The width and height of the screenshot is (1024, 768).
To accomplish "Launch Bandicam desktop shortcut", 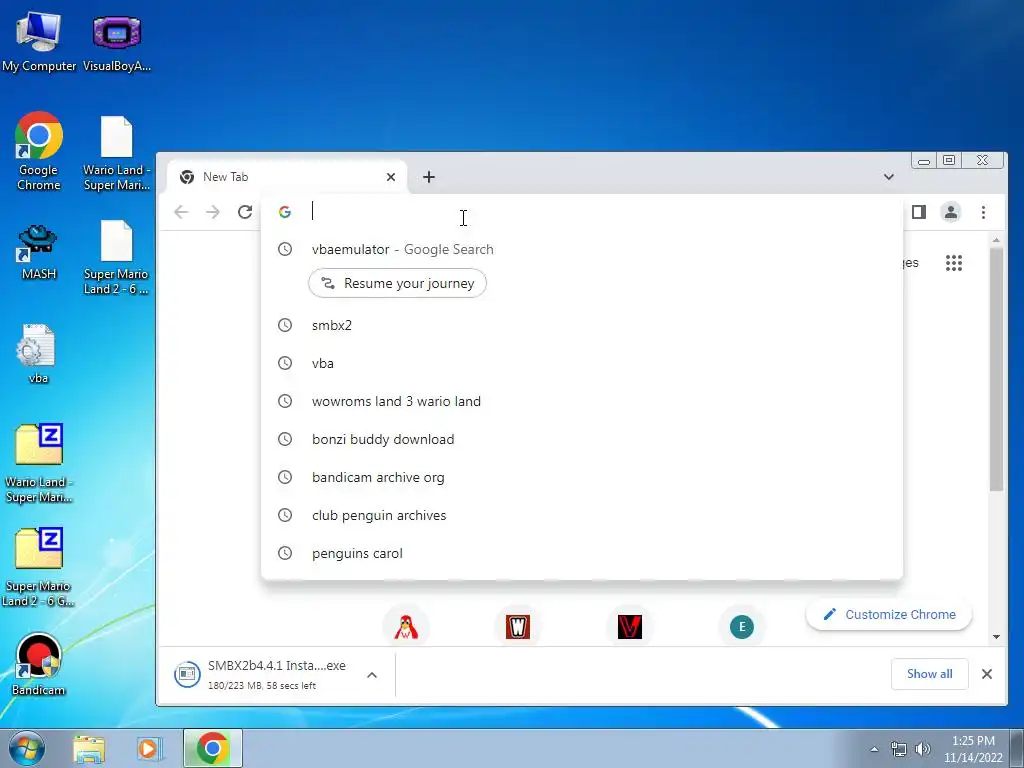I will (39, 664).
